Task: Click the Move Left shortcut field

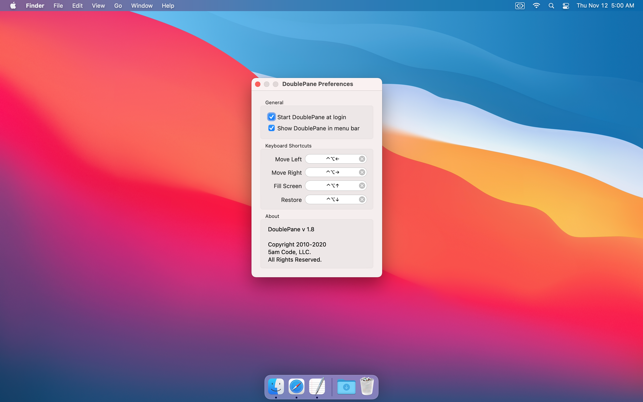Action: [335, 159]
